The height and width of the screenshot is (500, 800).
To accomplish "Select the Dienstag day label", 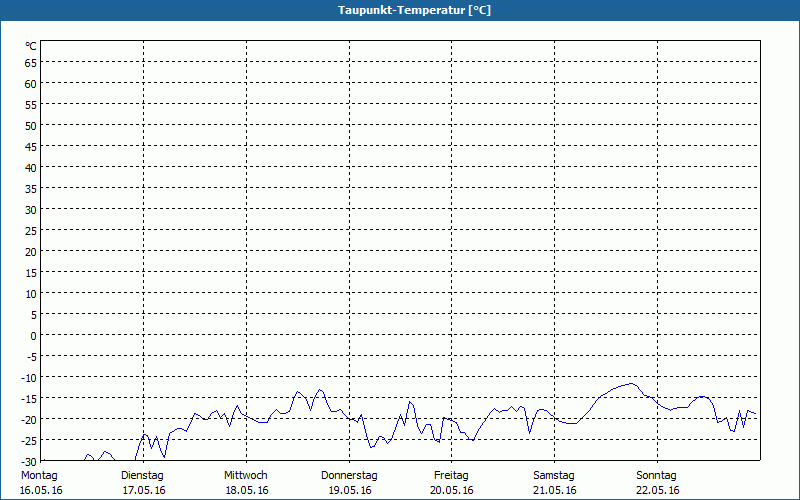I will pos(142,475).
